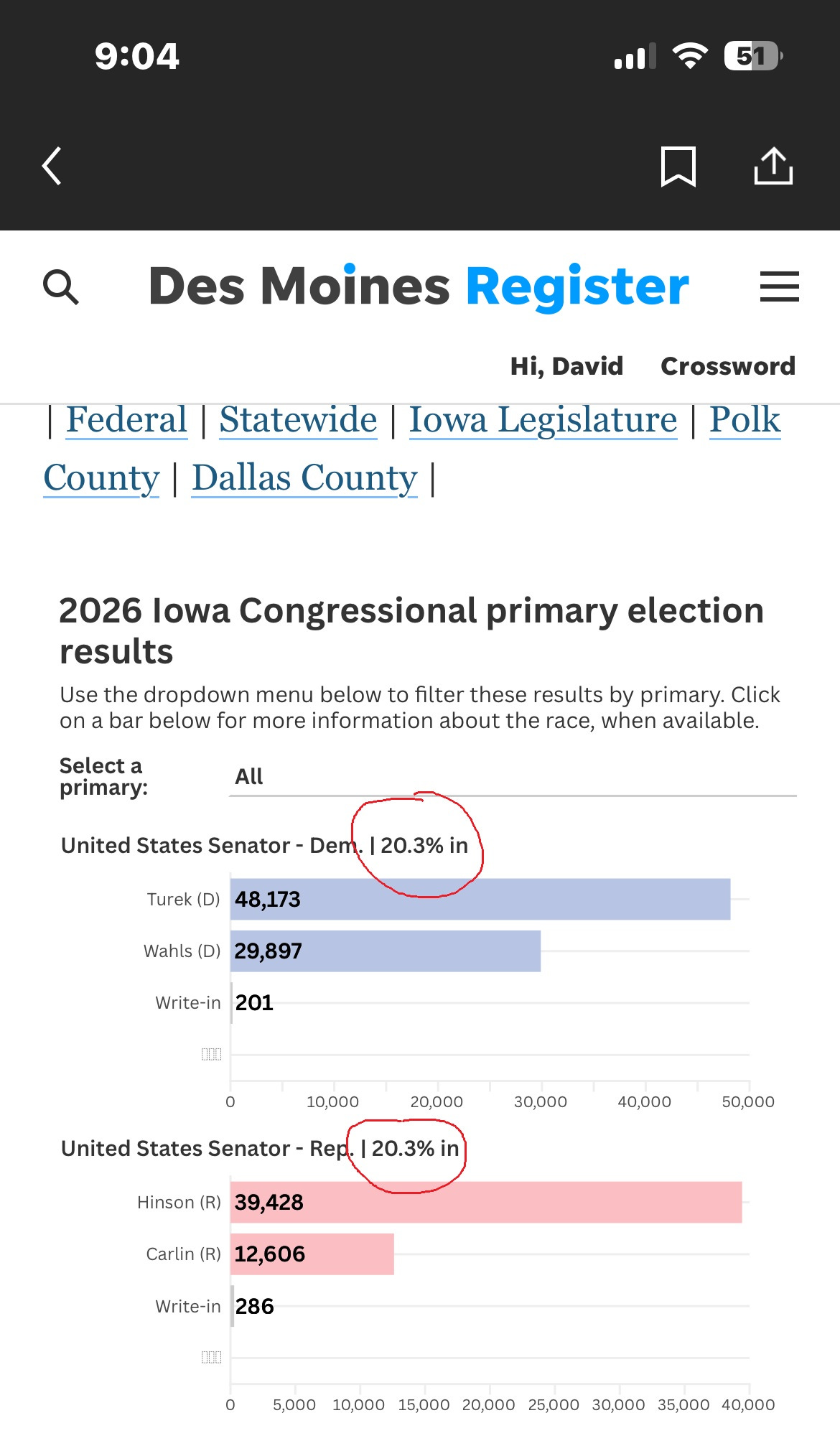Open the Hi, David account menu
Image resolution: width=840 pixels, height=1441 pixels.
pyautogui.click(x=566, y=366)
